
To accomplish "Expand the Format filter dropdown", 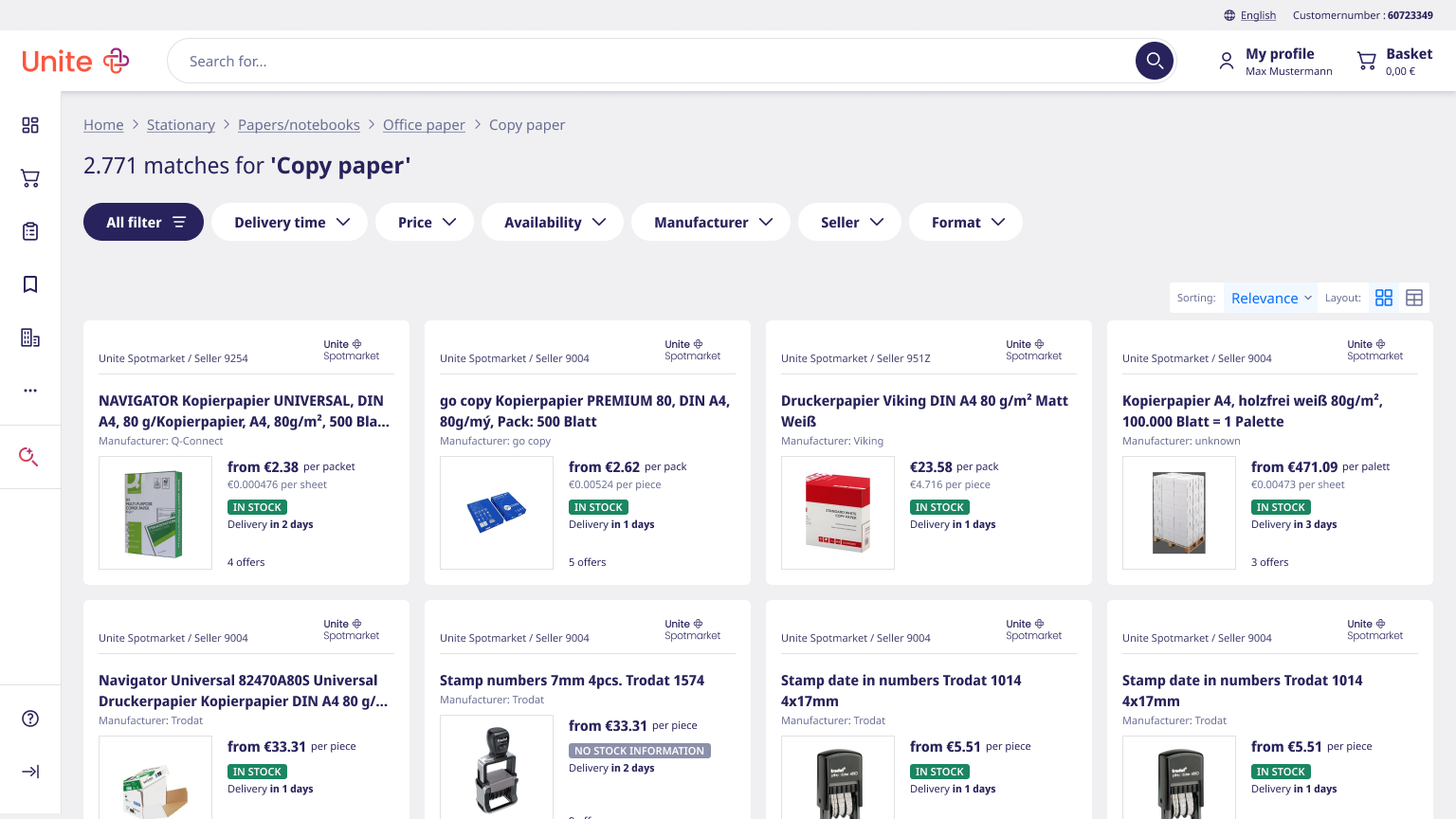I will click(966, 222).
